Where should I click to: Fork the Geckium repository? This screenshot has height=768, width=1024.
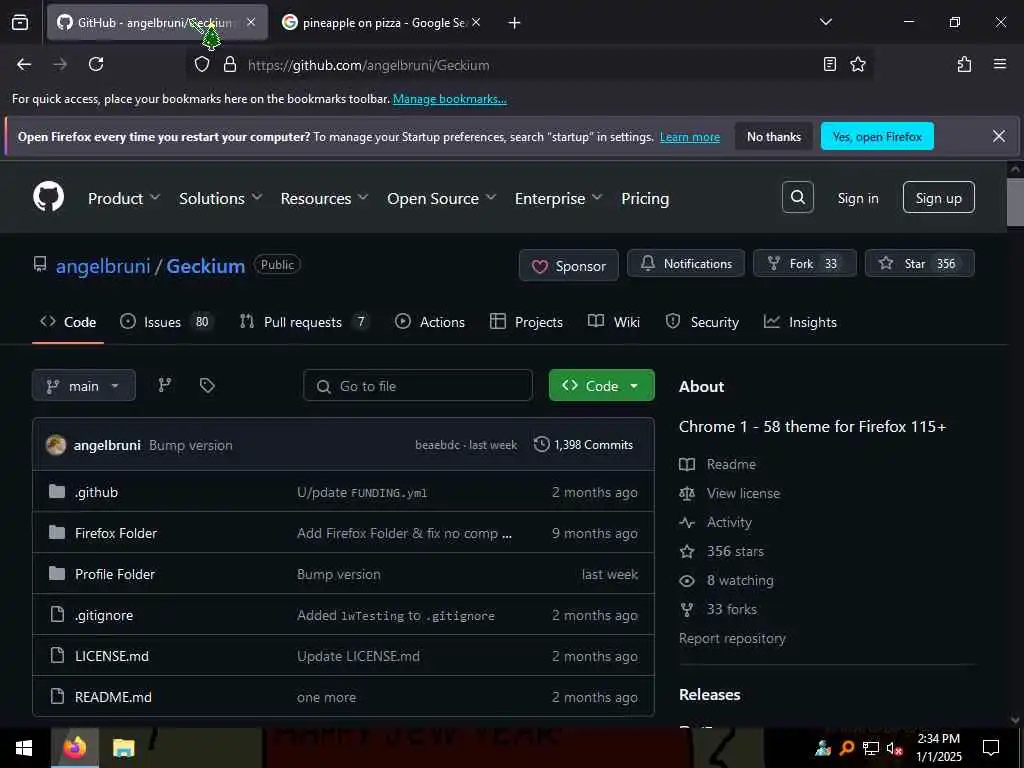pos(805,263)
